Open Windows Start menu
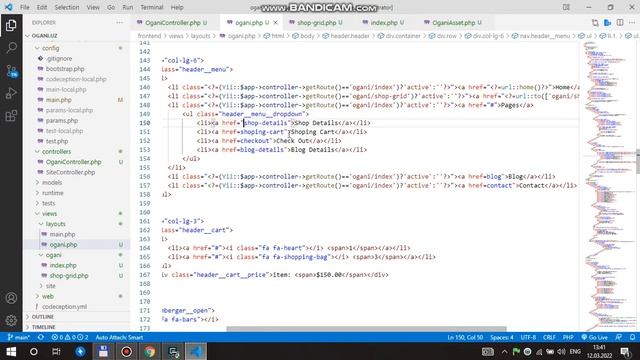This screenshot has height=360, width=640. click(11, 351)
